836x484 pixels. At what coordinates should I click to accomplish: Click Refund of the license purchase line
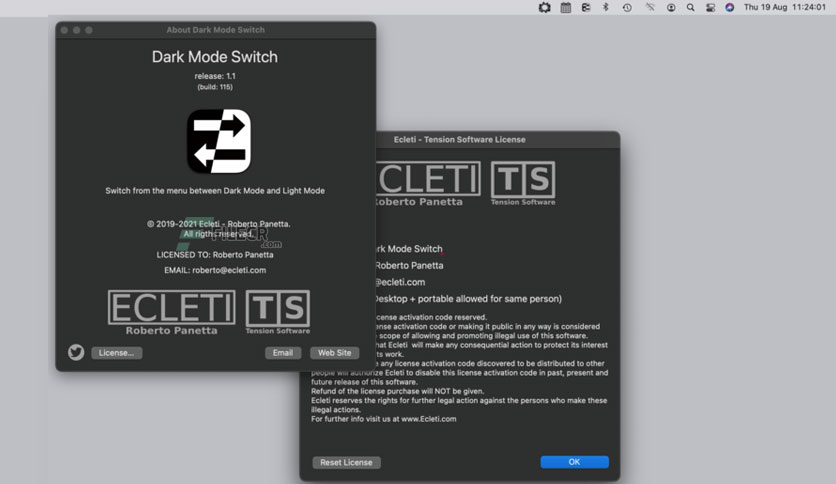tap(398, 391)
